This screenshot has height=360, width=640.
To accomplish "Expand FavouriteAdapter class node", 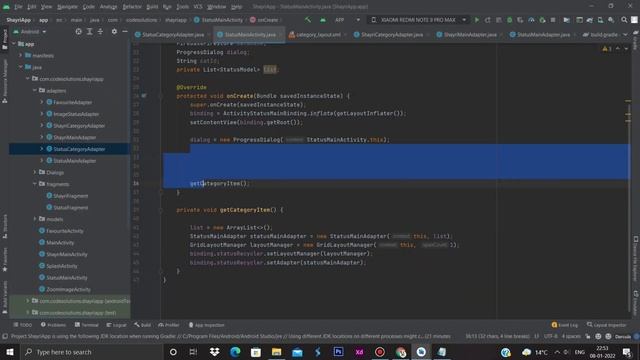I will [x=42, y=102].
